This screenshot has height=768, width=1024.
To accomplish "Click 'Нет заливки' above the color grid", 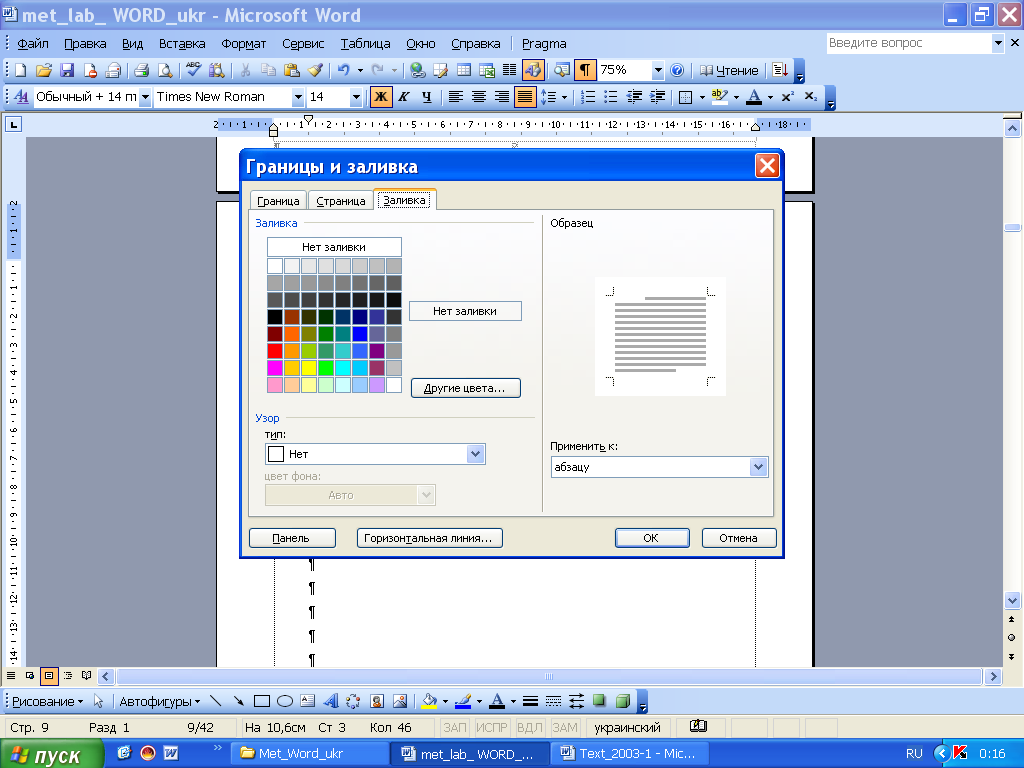I will [334, 247].
